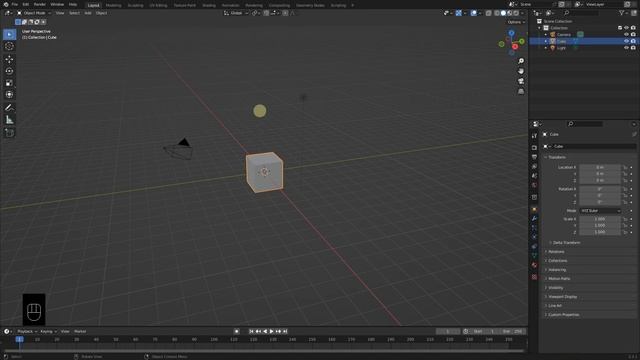Open the View Layer properties tab icon
The width and height of the screenshot is (640, 360).
[534, 166]
